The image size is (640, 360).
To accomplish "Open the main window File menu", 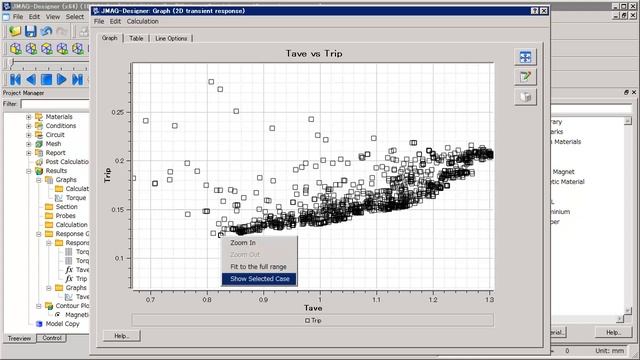I will click(18, 17).
